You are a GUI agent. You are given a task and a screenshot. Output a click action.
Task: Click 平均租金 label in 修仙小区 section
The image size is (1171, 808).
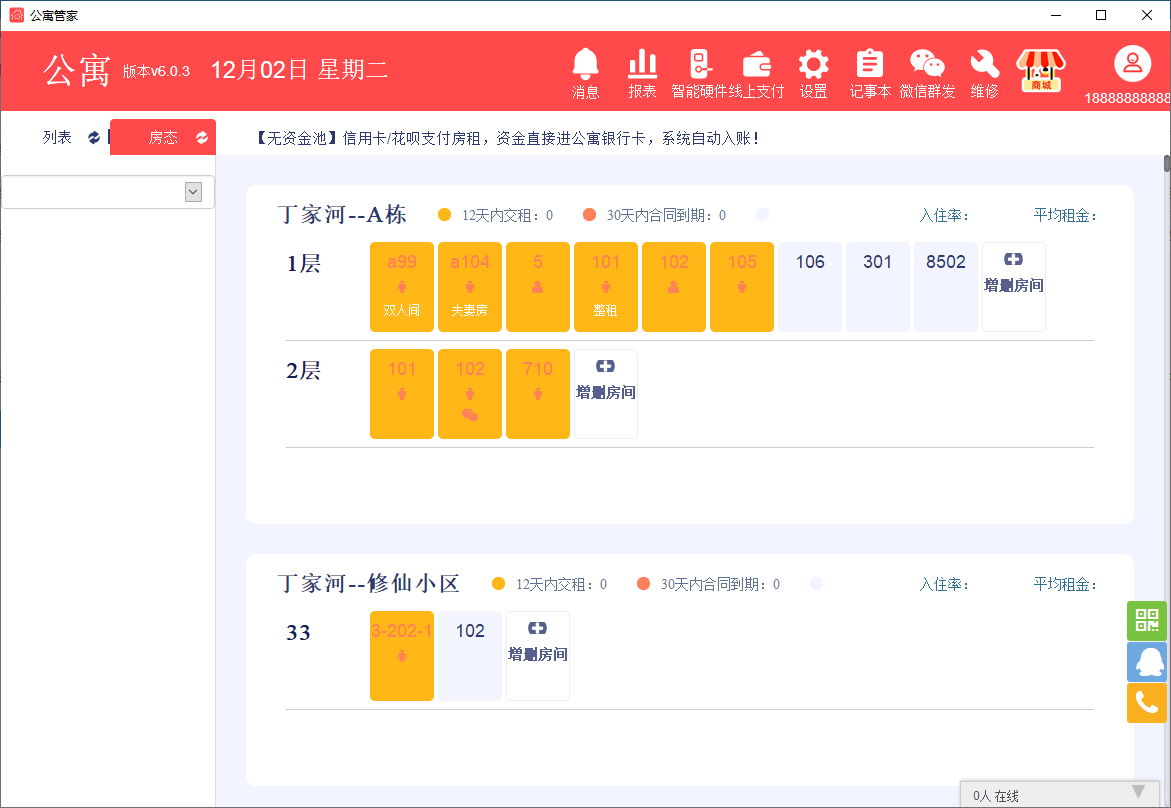1066,585
